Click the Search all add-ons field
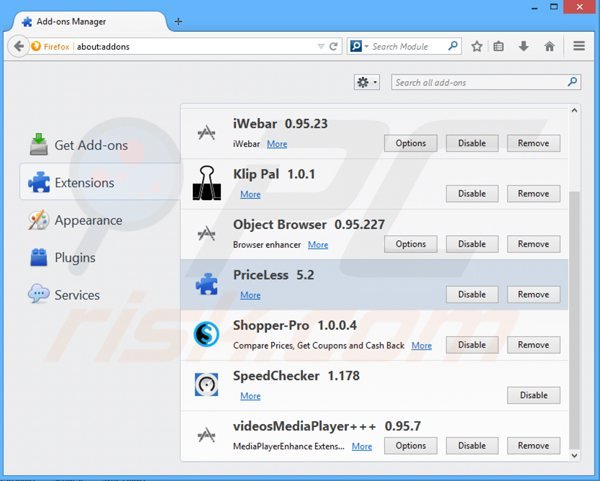Viewport: 600px width, 481px height. point(486,82)
